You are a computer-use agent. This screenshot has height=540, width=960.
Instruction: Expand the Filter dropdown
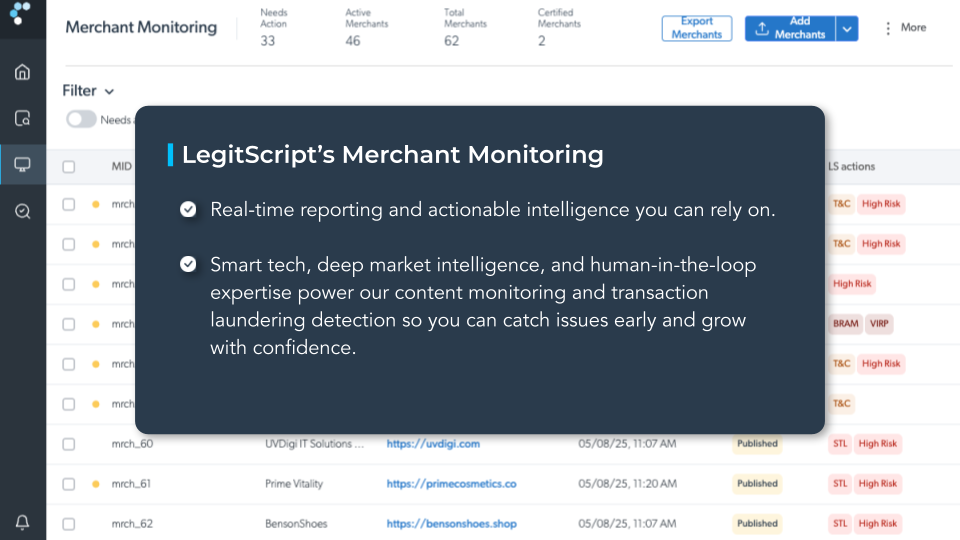pos(88,91)
